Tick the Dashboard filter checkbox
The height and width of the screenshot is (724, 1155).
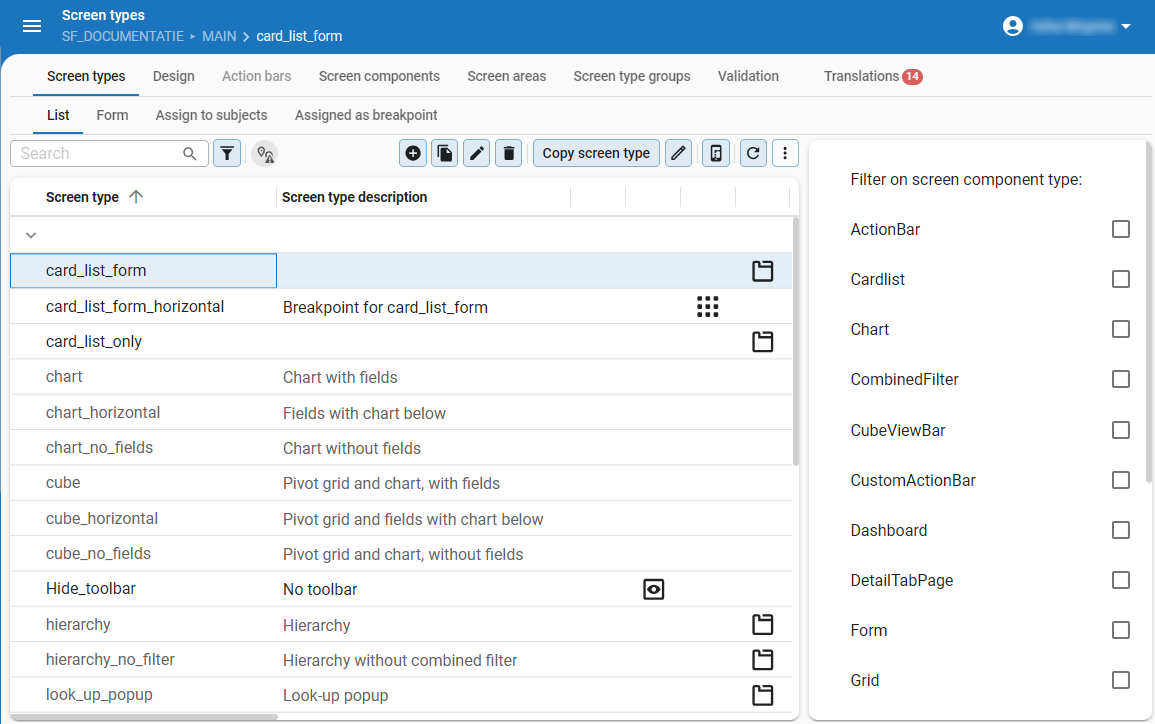coord(1120,530)
